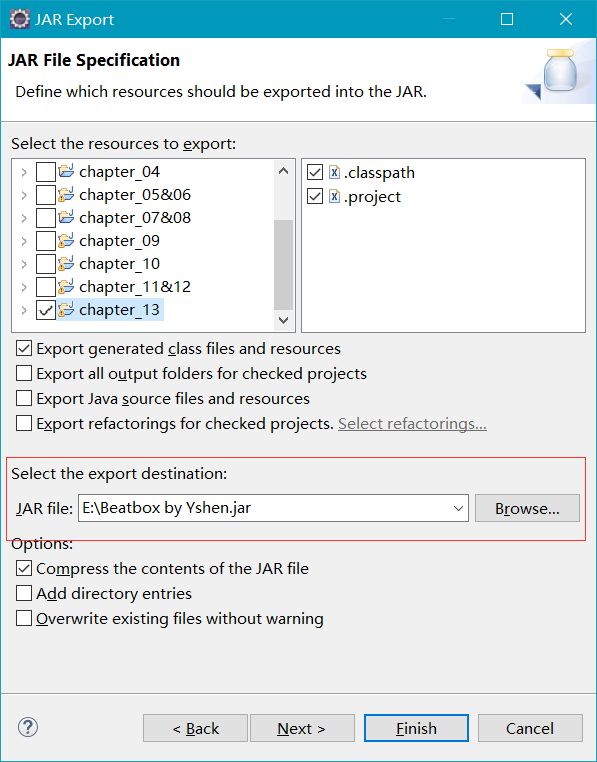
Task: Click the chapter_10 project folder icon
Action: tap(66, 263)
